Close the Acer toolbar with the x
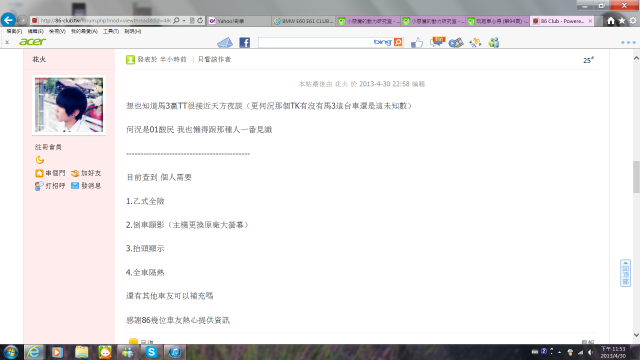 click(7, 42)
